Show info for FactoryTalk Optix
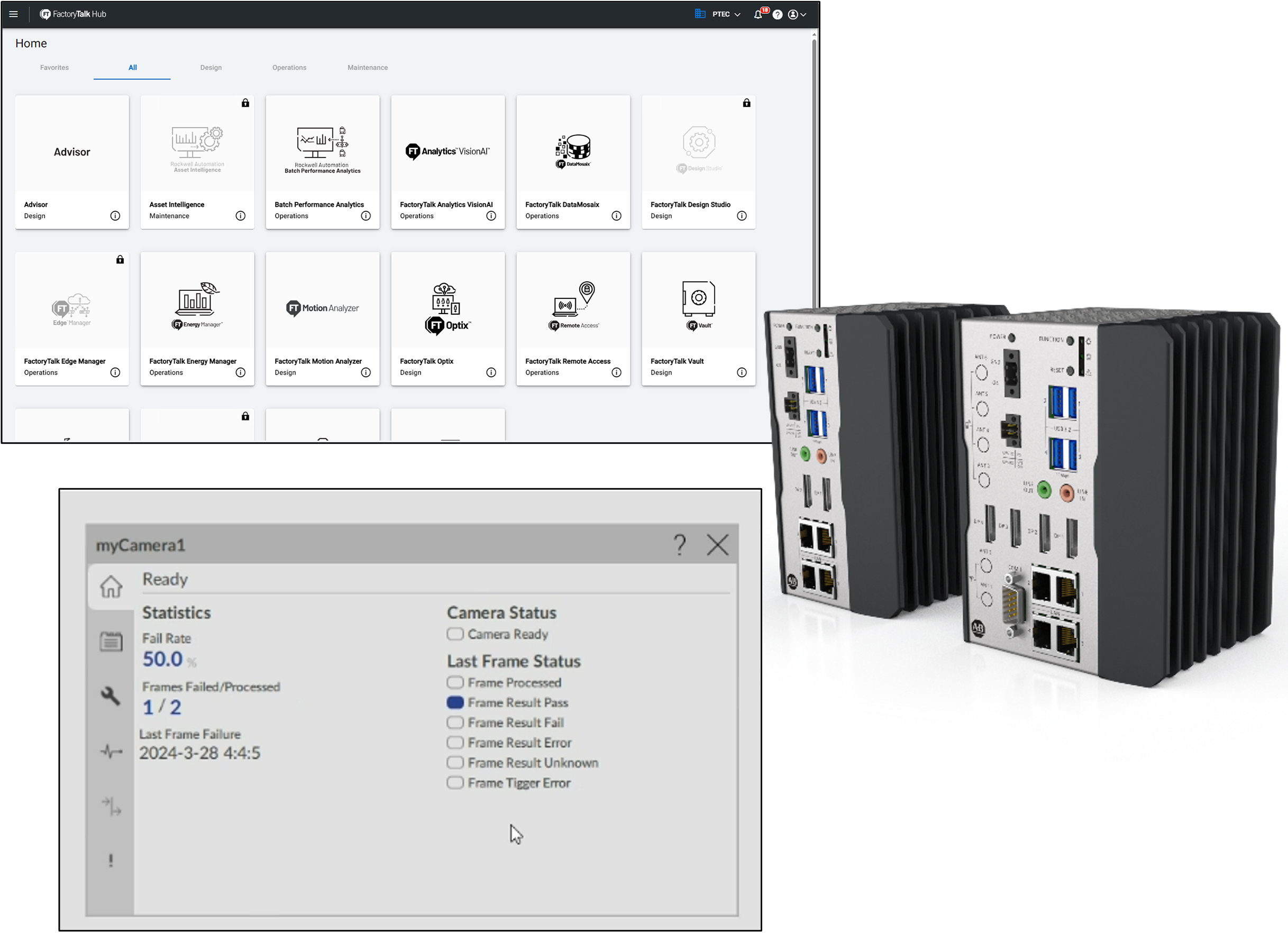This screenshot has width=1288, height=933. point(491,372)
